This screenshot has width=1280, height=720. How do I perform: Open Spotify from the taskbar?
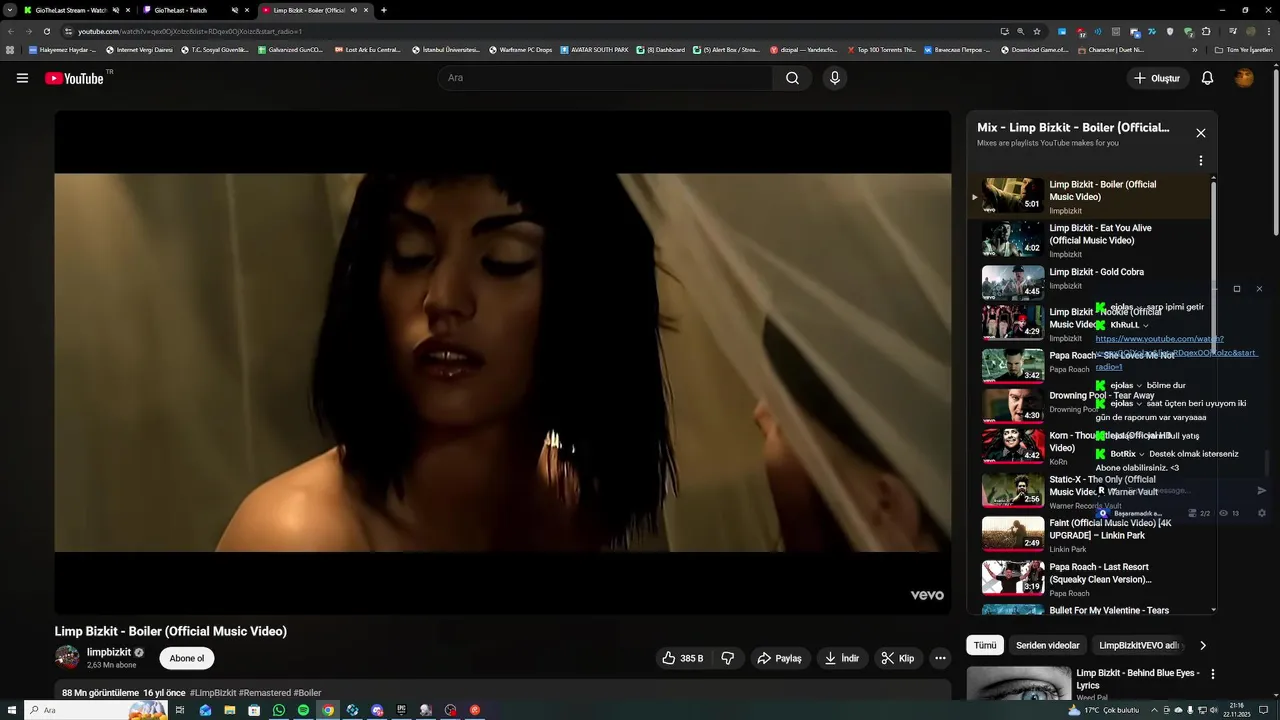point(303,710)
